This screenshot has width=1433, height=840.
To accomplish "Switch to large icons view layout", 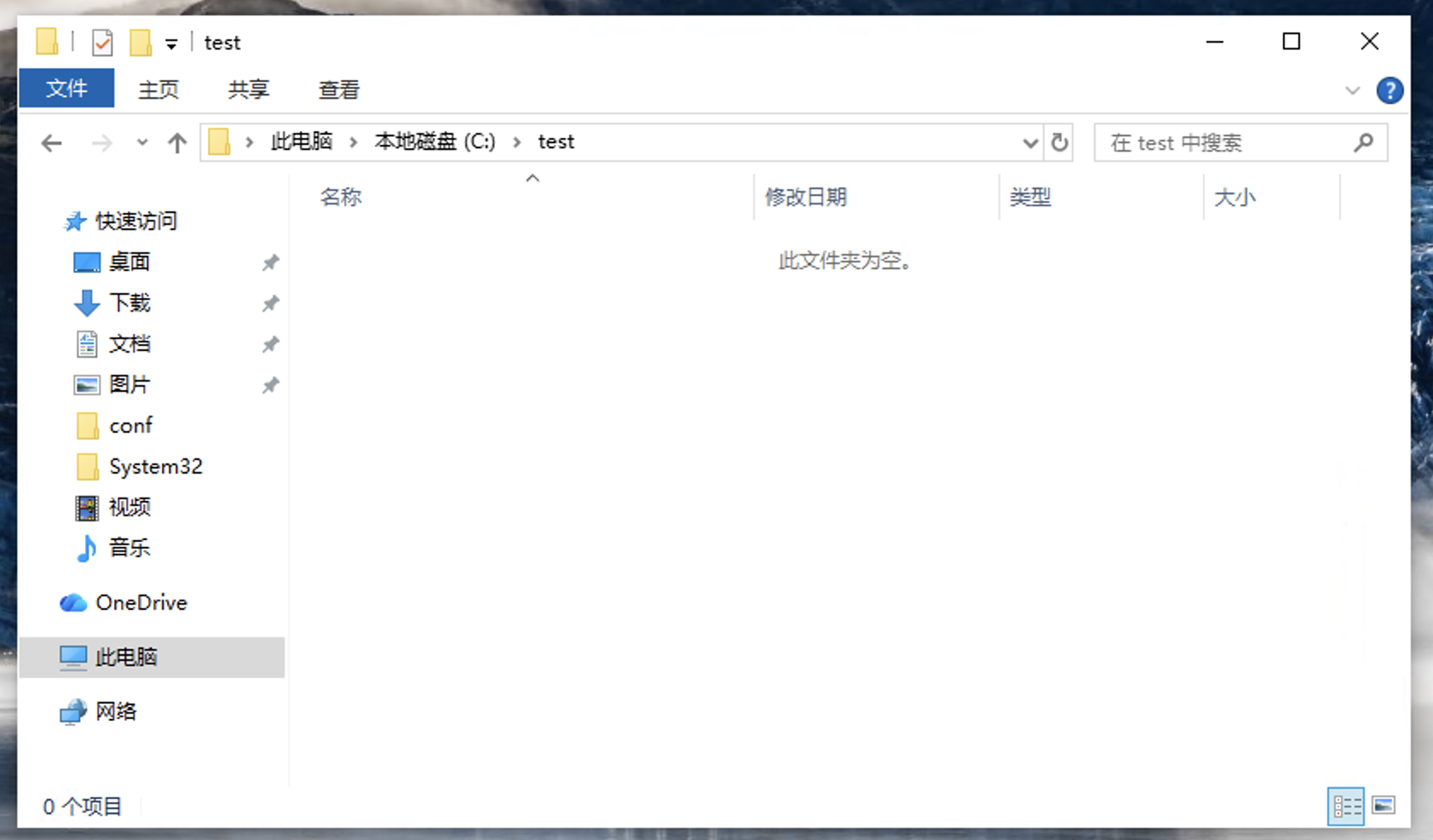I will [1384, 806].
